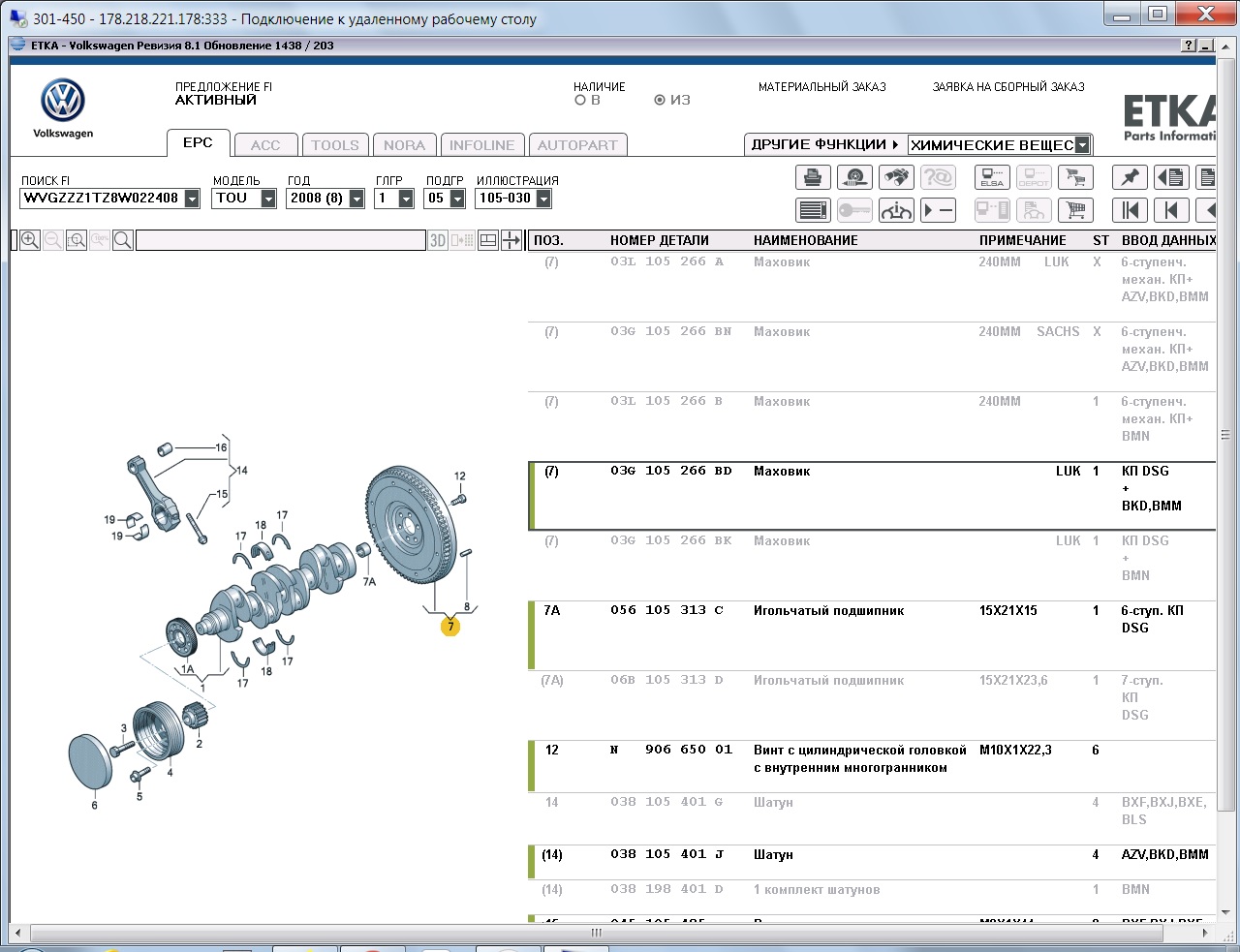Viewport: 1240px width, 952px height.
Task: Switch to the INFOLINE tab
Action: [481, 145]
